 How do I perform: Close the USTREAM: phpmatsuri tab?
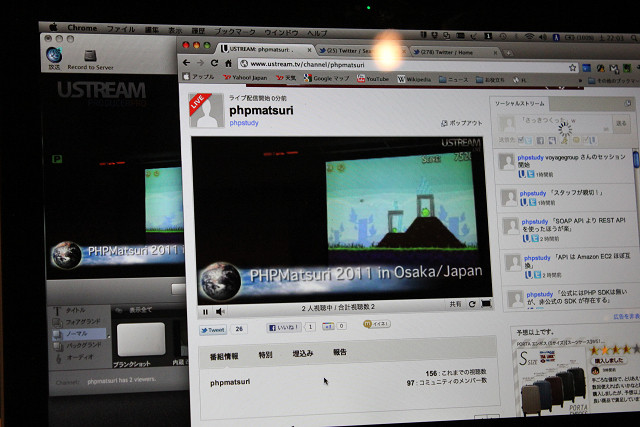[x=309, y=50]
